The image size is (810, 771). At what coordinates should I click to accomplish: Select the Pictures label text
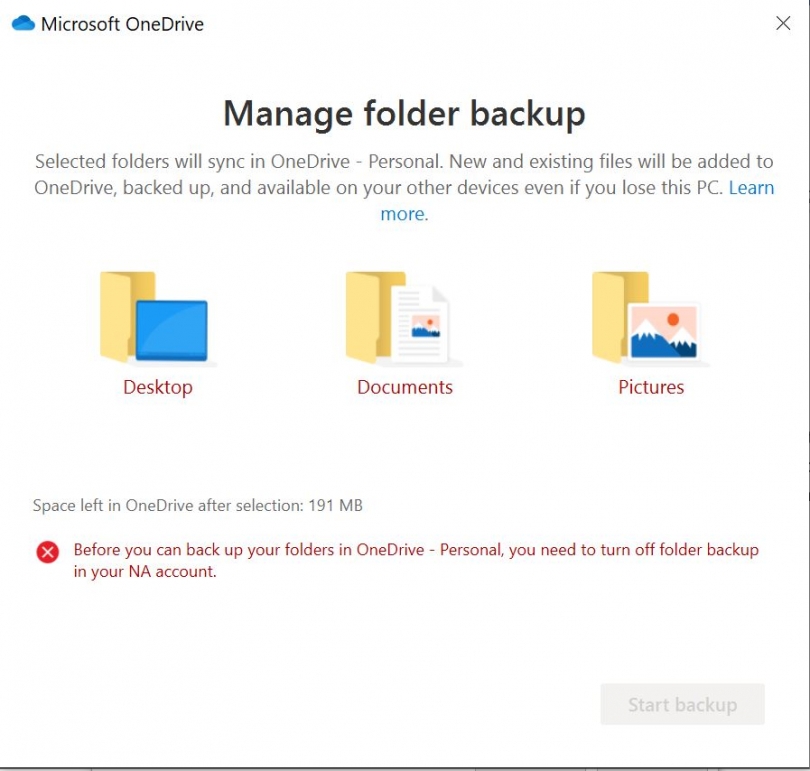click(x=650, y=387)
